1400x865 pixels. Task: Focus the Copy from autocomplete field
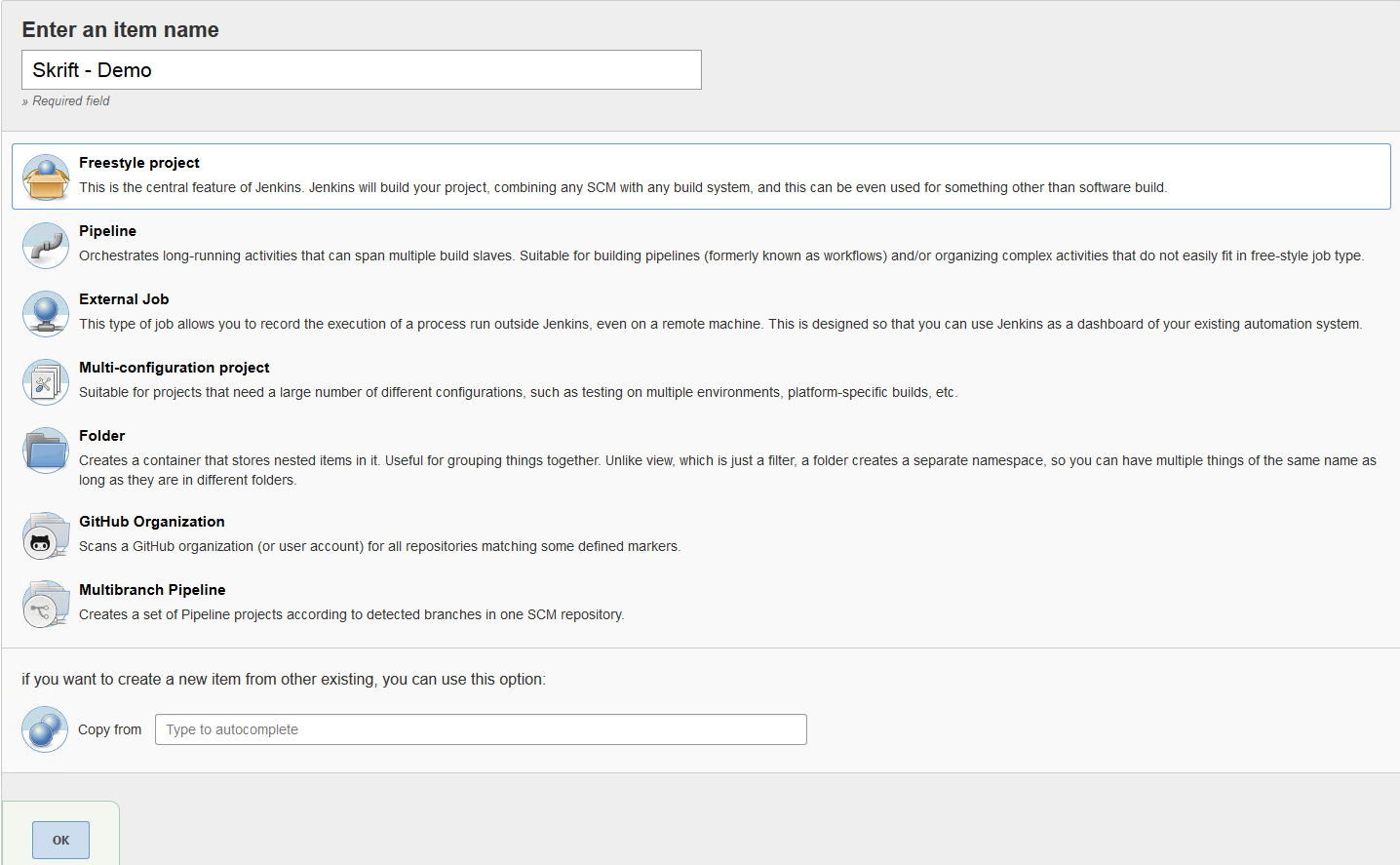(481, 729)
